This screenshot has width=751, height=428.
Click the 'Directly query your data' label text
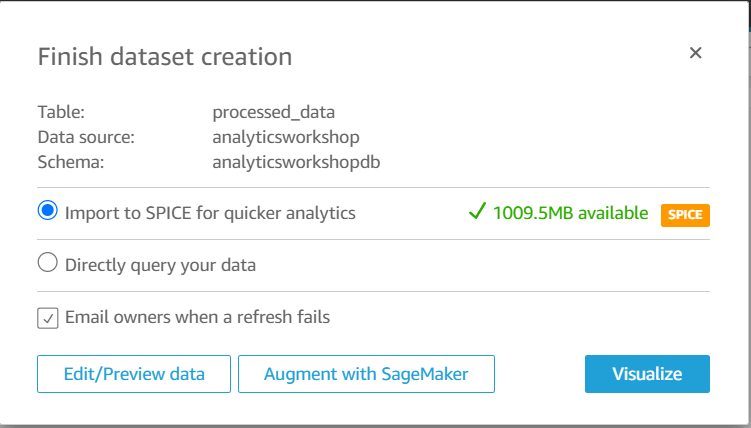(x=160, y=265)
